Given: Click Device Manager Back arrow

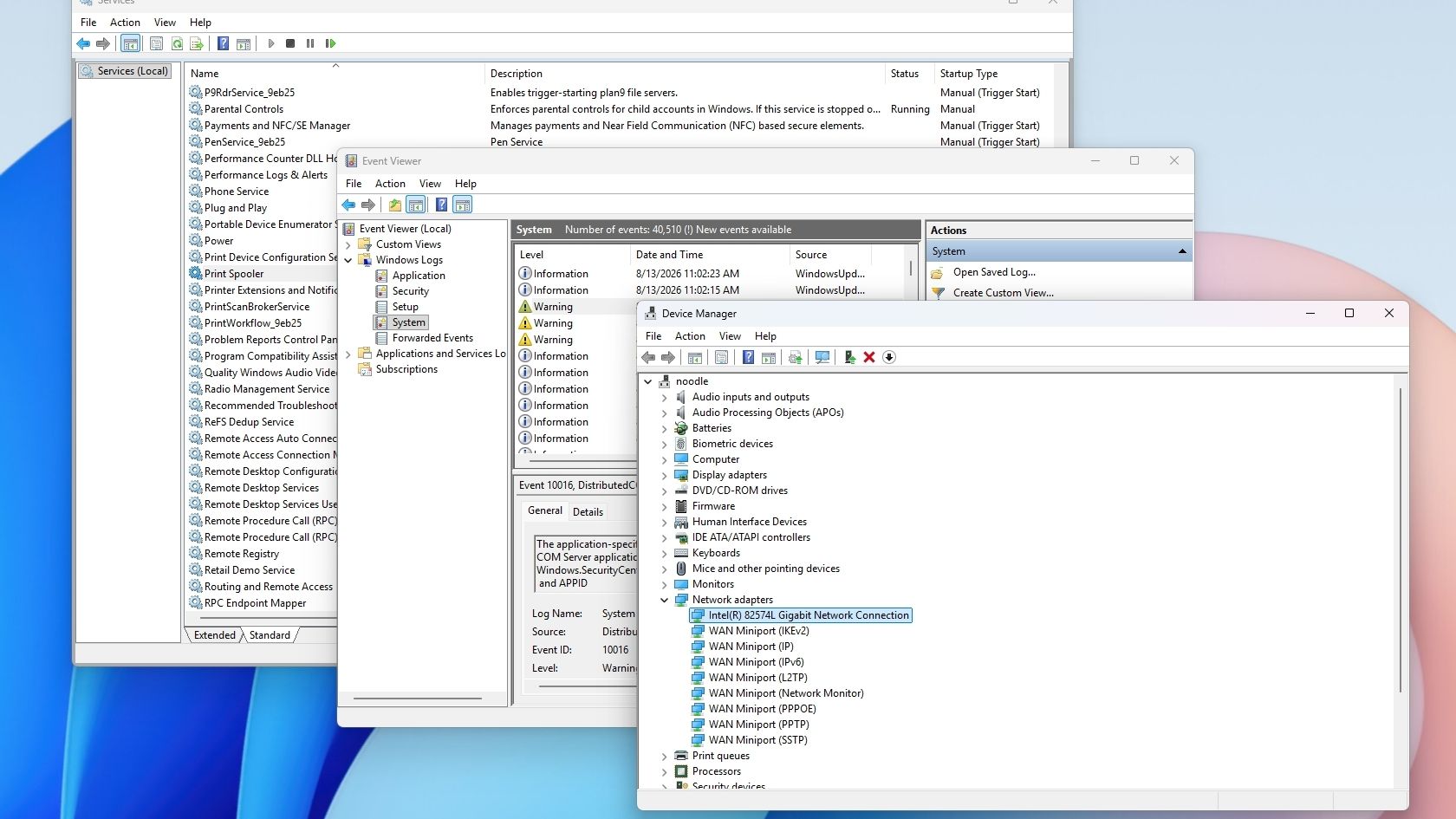Looking at the screenshot, I should [648, 357].
